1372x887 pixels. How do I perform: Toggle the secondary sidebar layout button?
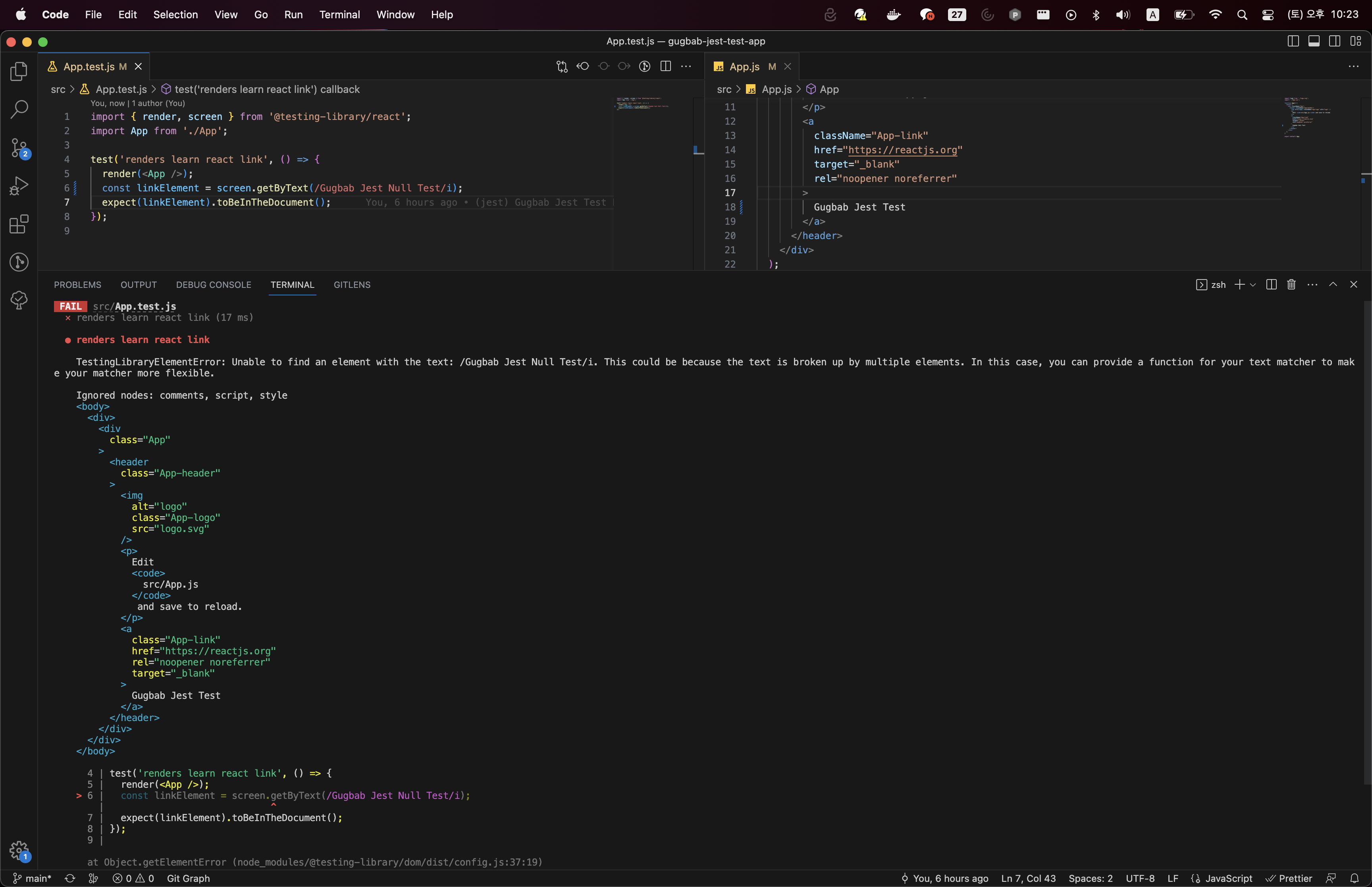point(1335,41)
